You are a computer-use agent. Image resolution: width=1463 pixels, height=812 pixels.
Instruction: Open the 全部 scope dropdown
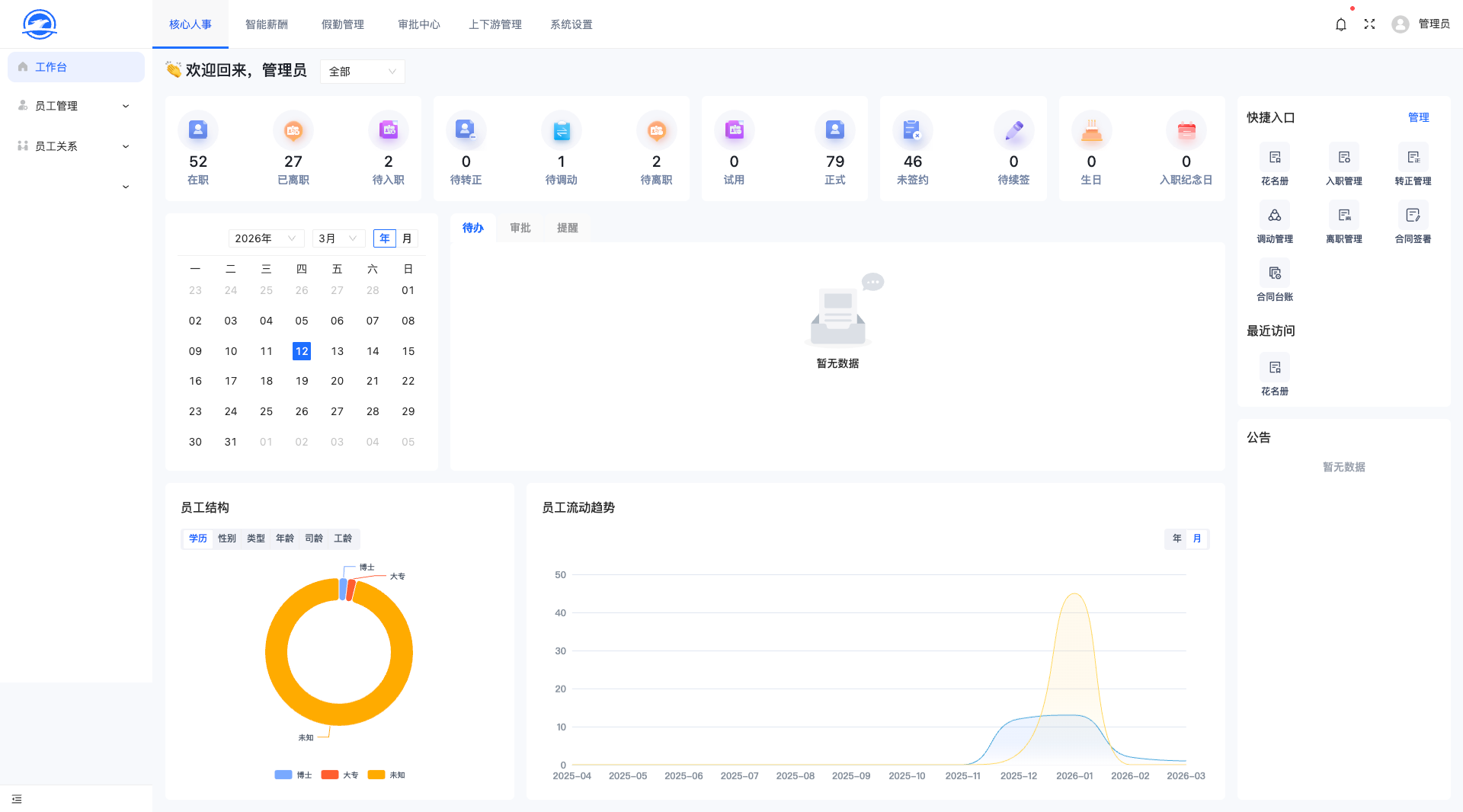[x=363, y=72]
